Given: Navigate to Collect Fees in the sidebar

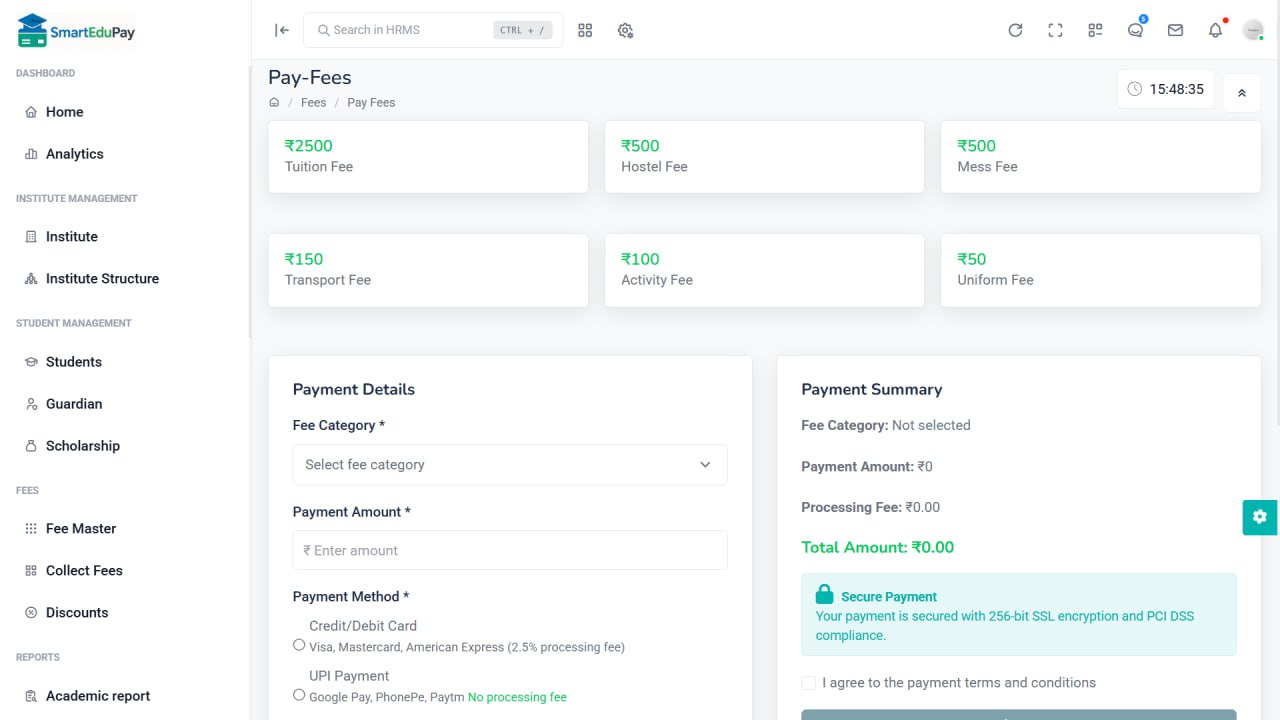Looking at the screenshot, I should point(83,570).
